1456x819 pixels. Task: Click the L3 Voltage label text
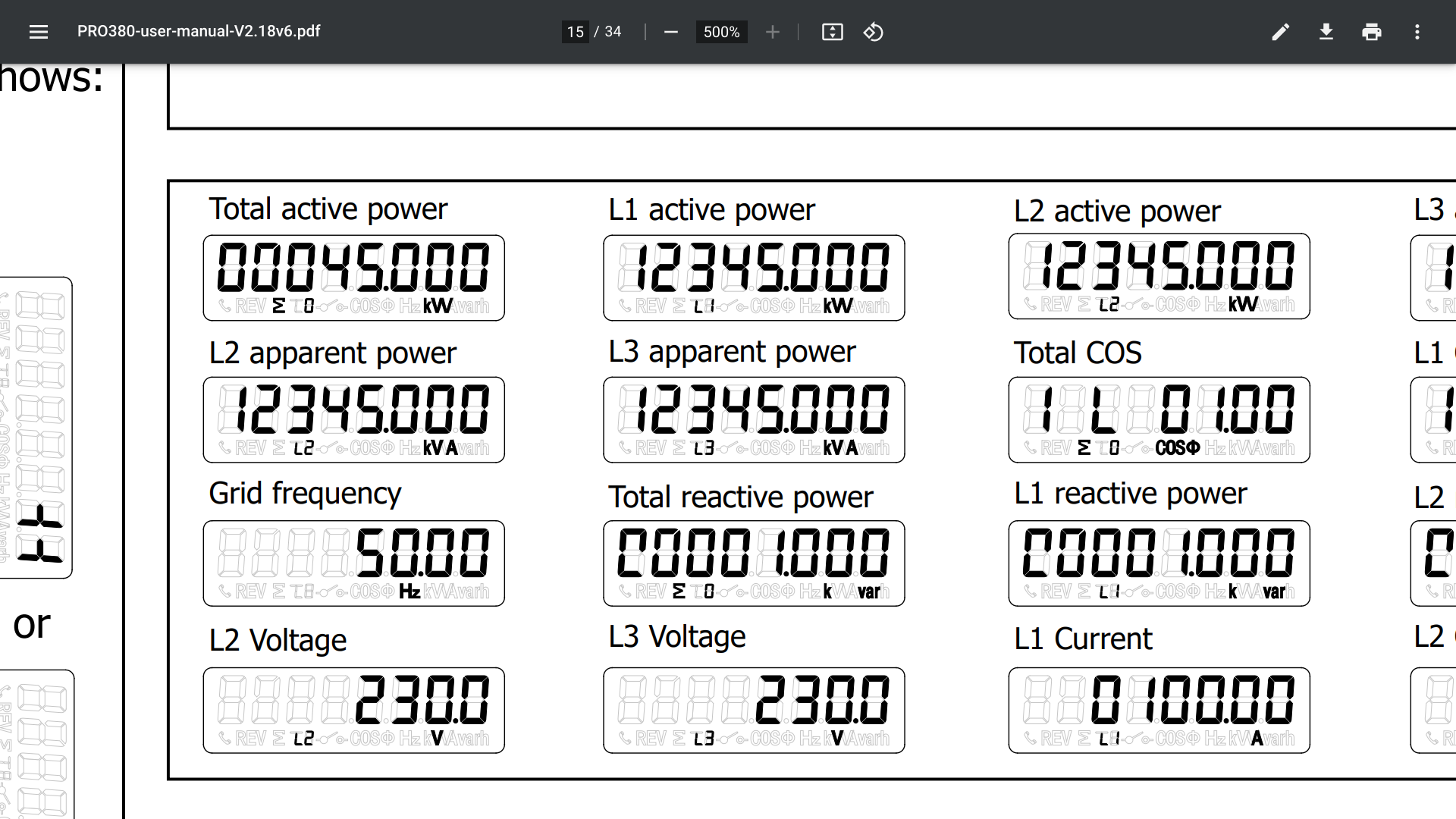tap(676, 636)
